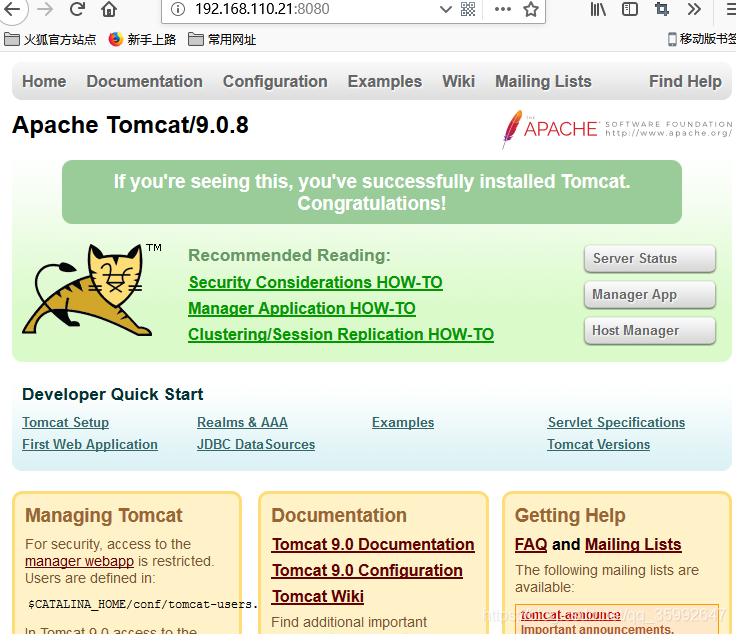The height and width of the screenshot is (634, 736).
Task: Open the 新手上路 Firefox bookmark
Action: [142, 39]
